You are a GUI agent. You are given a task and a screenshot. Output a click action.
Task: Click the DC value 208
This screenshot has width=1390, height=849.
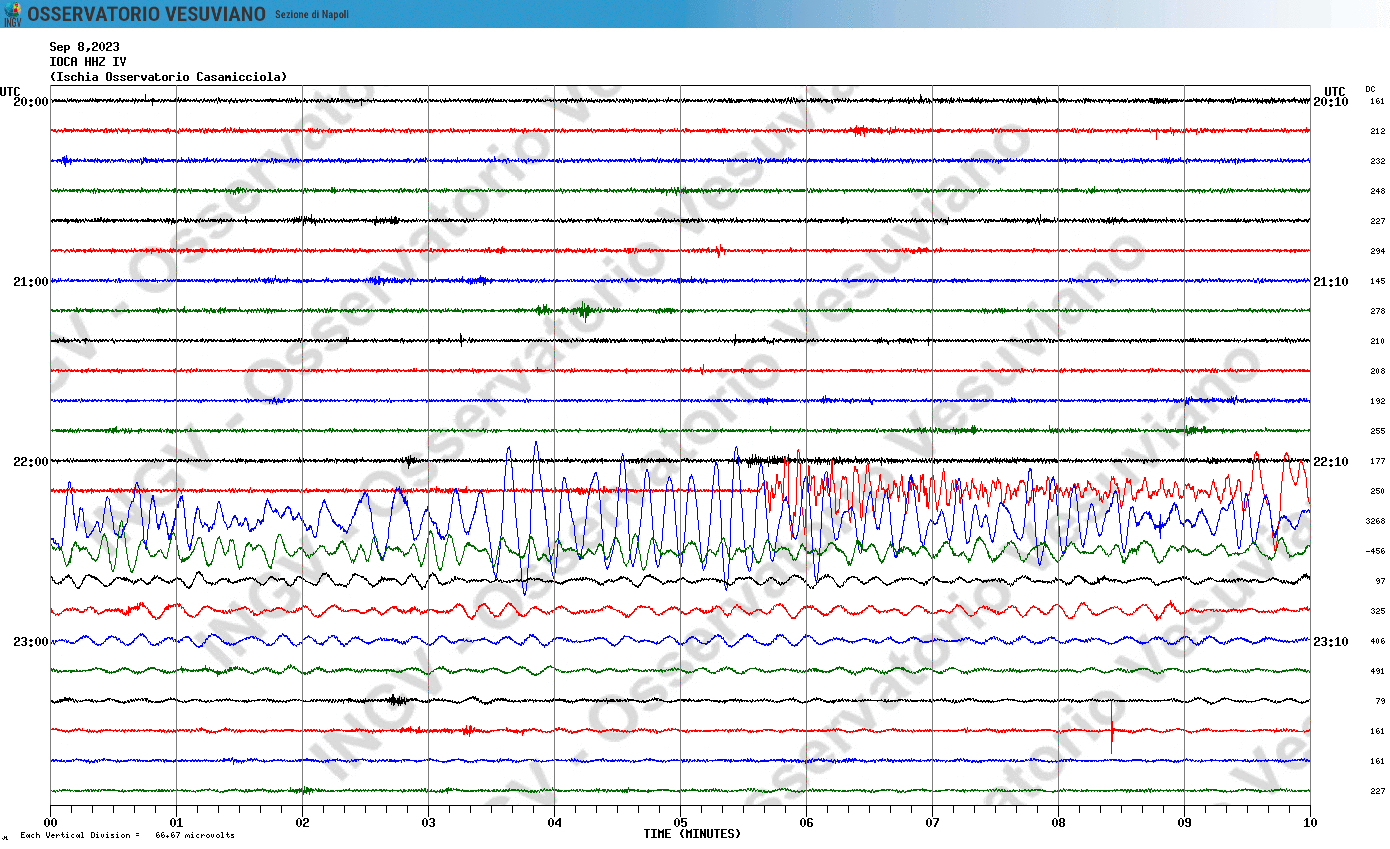(1377, 371)
